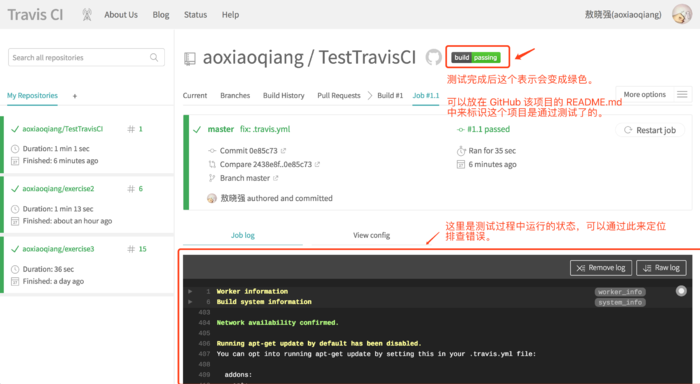The height and width of the screenshot is (384, 700).
Task: Open the Raw log button
Action: pos(661,268)
